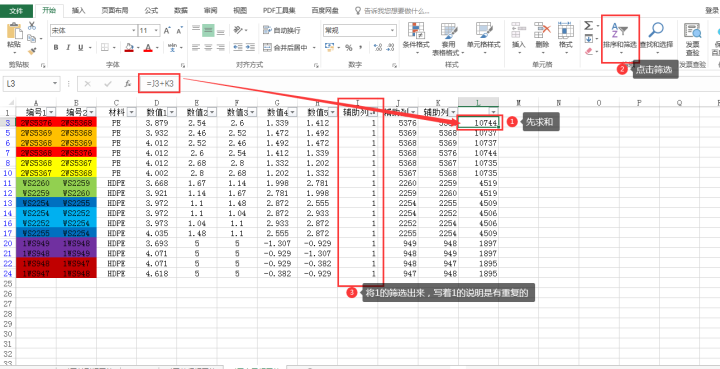Viewport: 720px width, 369px height.
Task: Select cell L3 with value 10744
Action: pyautogui.click(x=478, y=123)
